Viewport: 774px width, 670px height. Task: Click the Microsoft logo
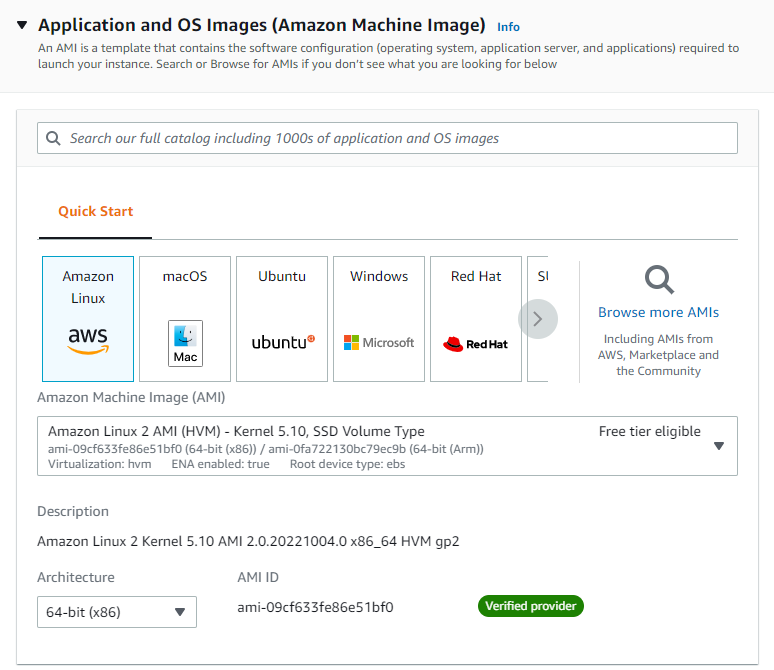(379, 343)
